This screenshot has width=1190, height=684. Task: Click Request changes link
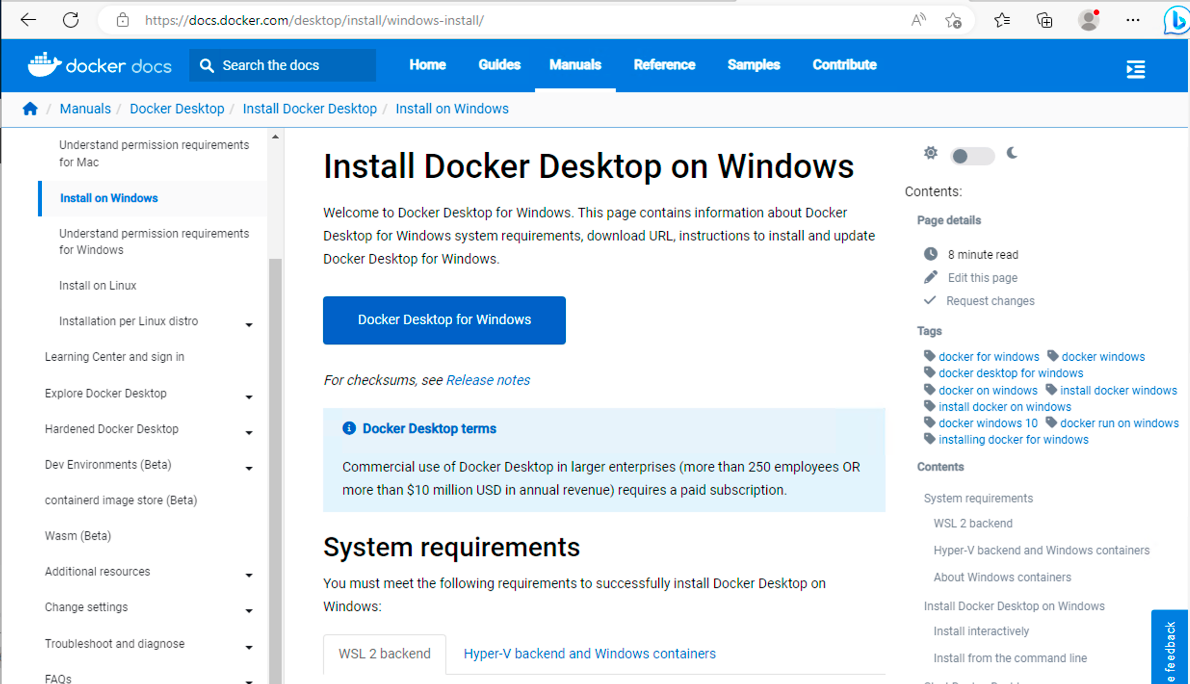pos(990,301)
